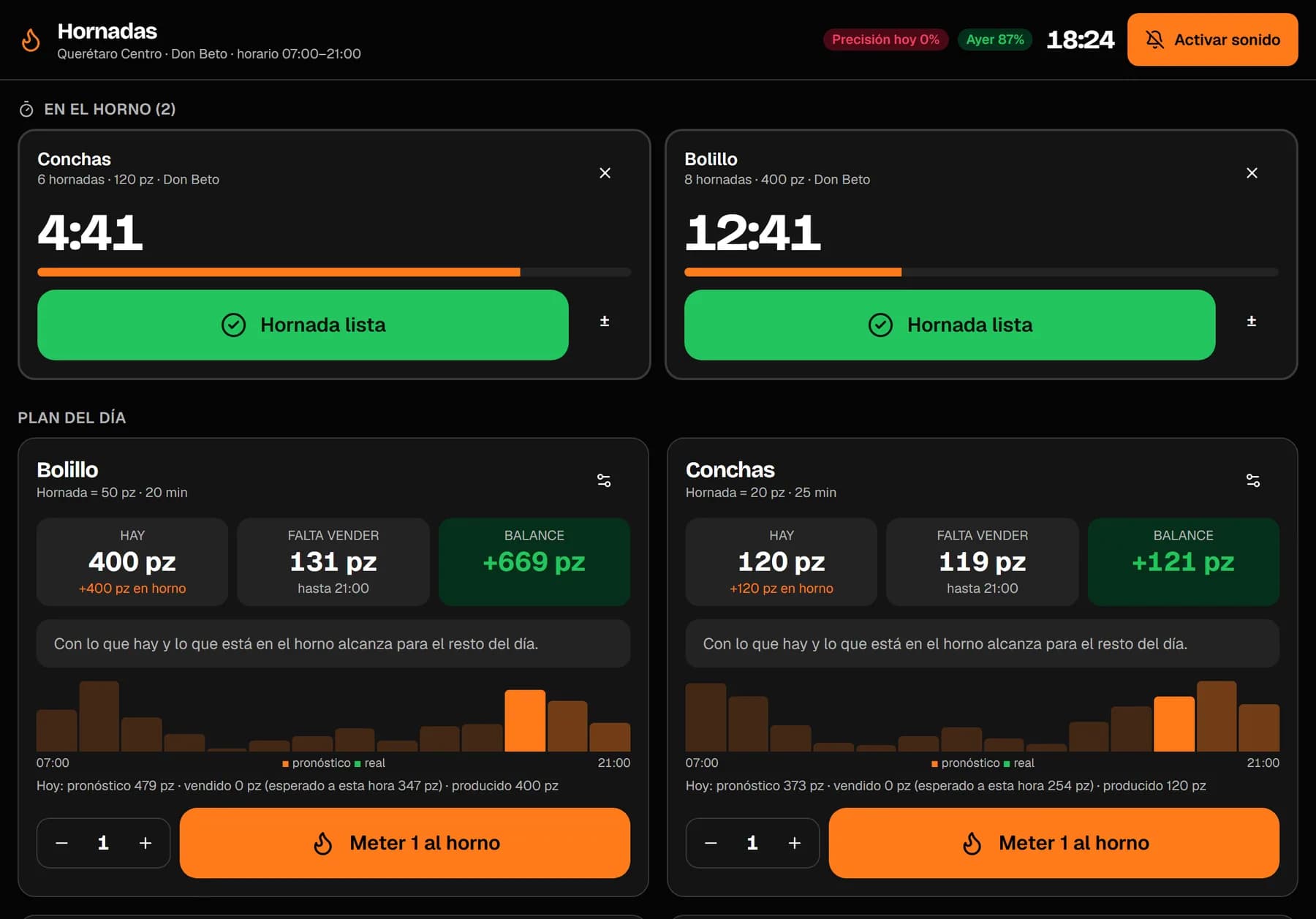Mark Bolillo batch as Hornada lista

click(950, 325)
